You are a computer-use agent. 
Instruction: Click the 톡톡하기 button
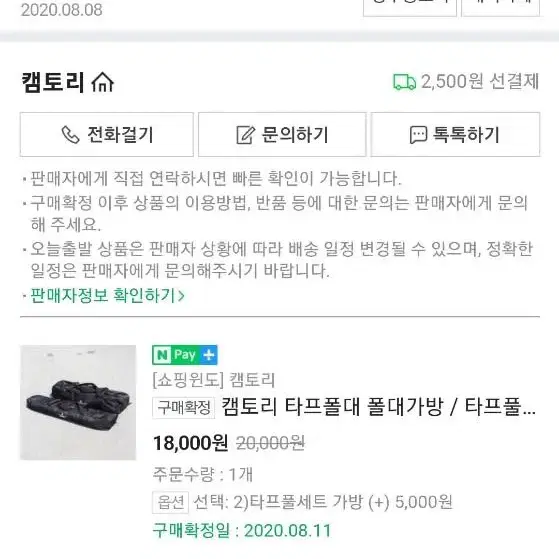point(455,134)
